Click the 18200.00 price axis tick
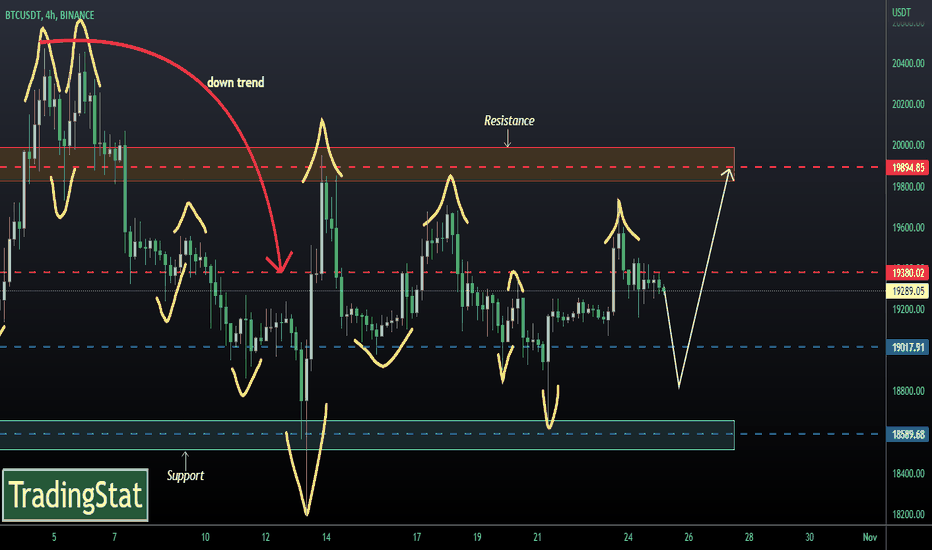The image size is (932, 550). click(x=908, y=514)
